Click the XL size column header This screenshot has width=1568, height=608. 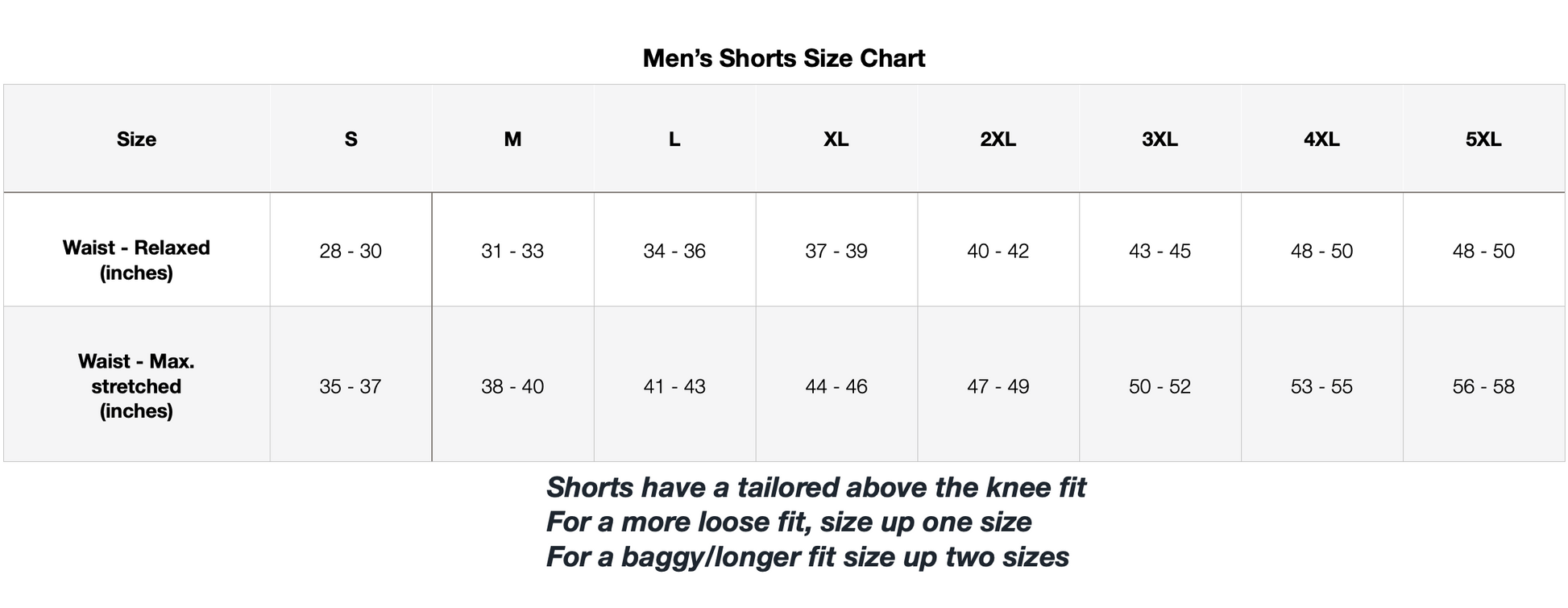tap(836, 140)
